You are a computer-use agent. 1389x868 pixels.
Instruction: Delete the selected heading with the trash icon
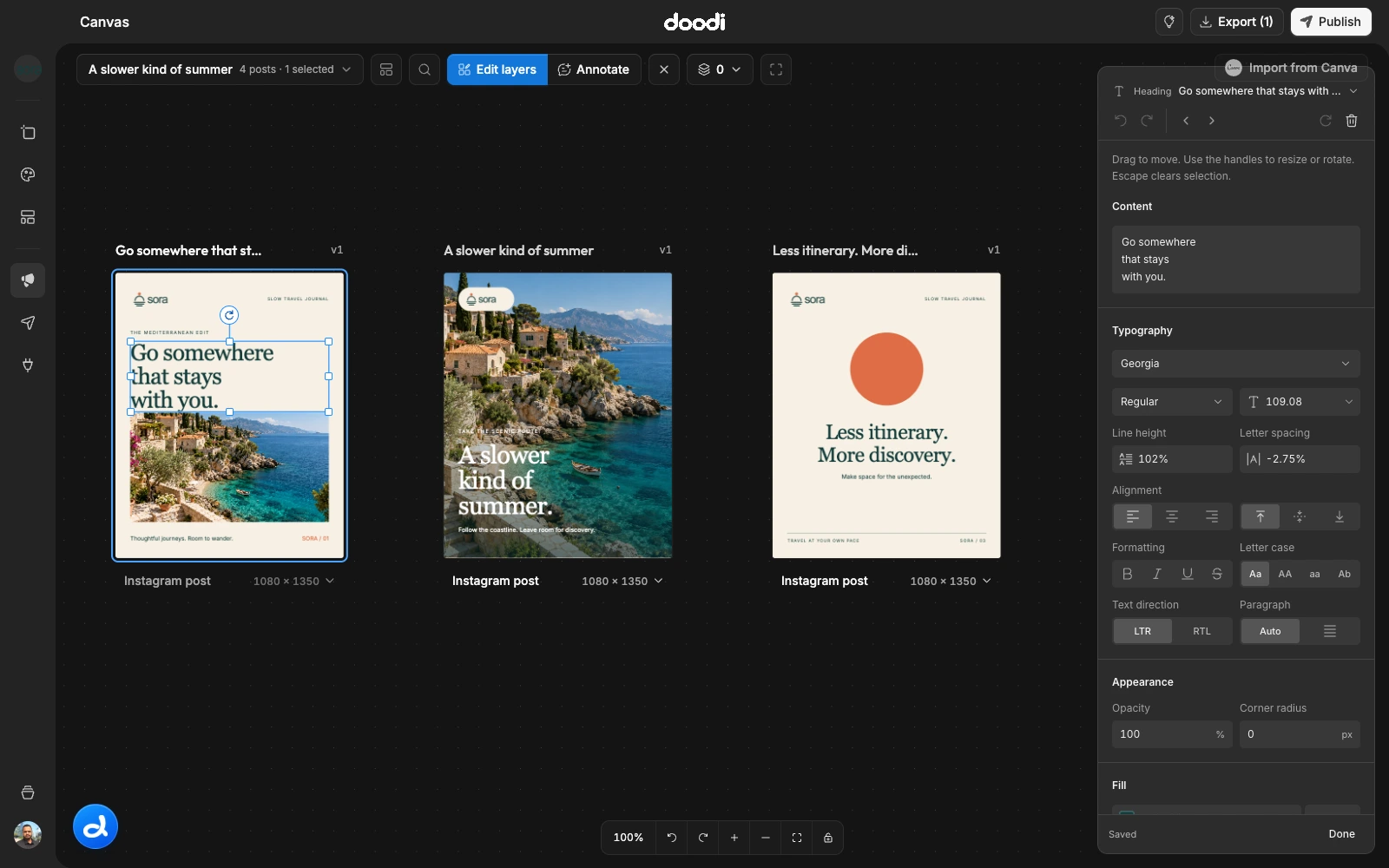[1352, 121]
